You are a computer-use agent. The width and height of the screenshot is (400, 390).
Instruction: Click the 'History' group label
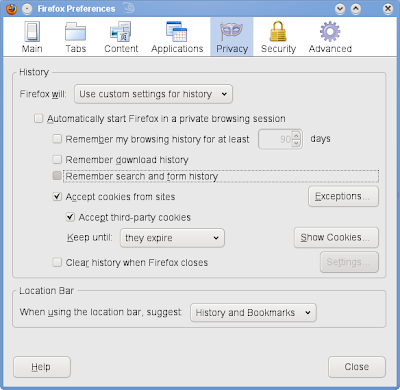tap(34, 72)
